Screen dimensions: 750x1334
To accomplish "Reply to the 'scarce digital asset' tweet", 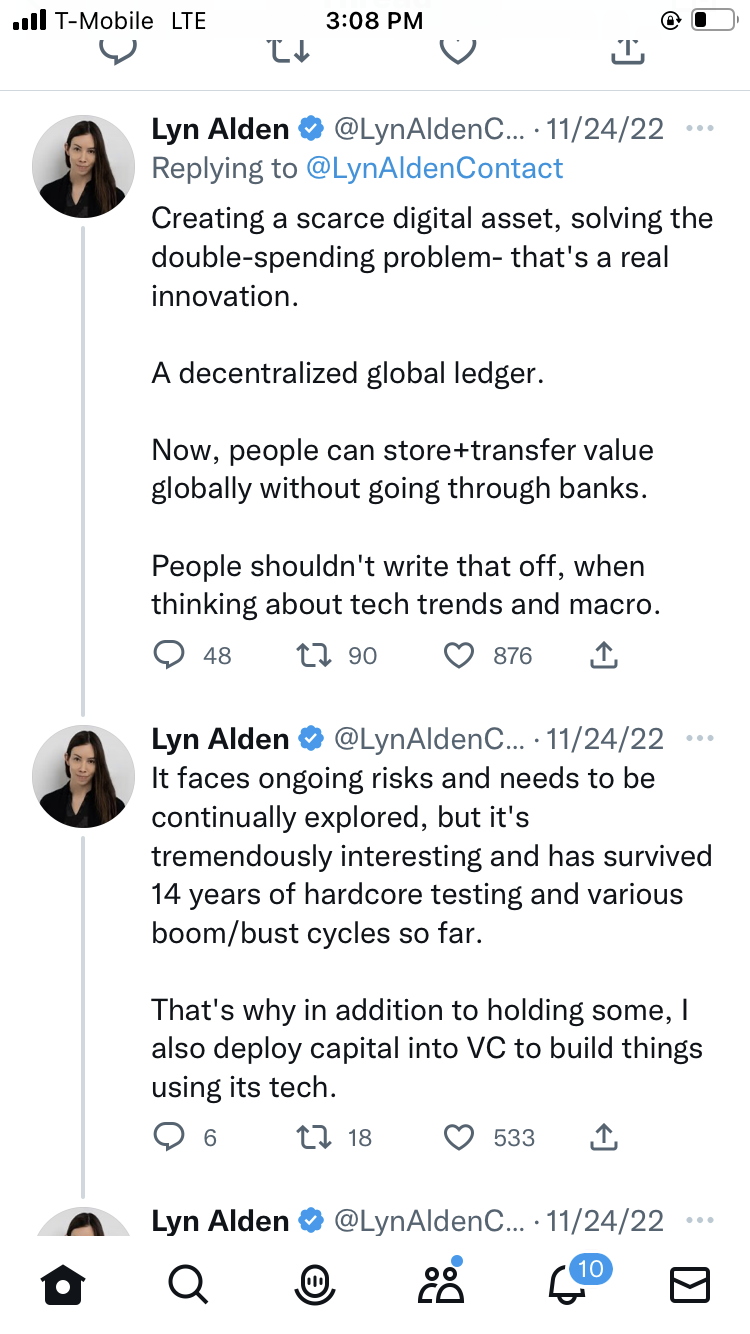I will point(170,655).
